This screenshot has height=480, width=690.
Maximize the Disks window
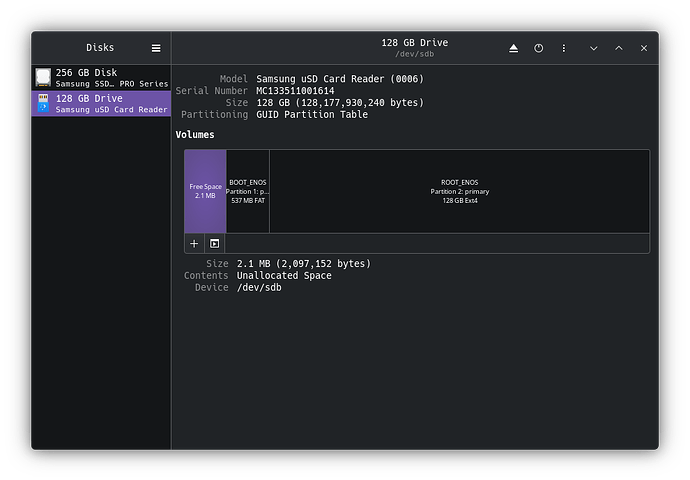click(618, 48)
